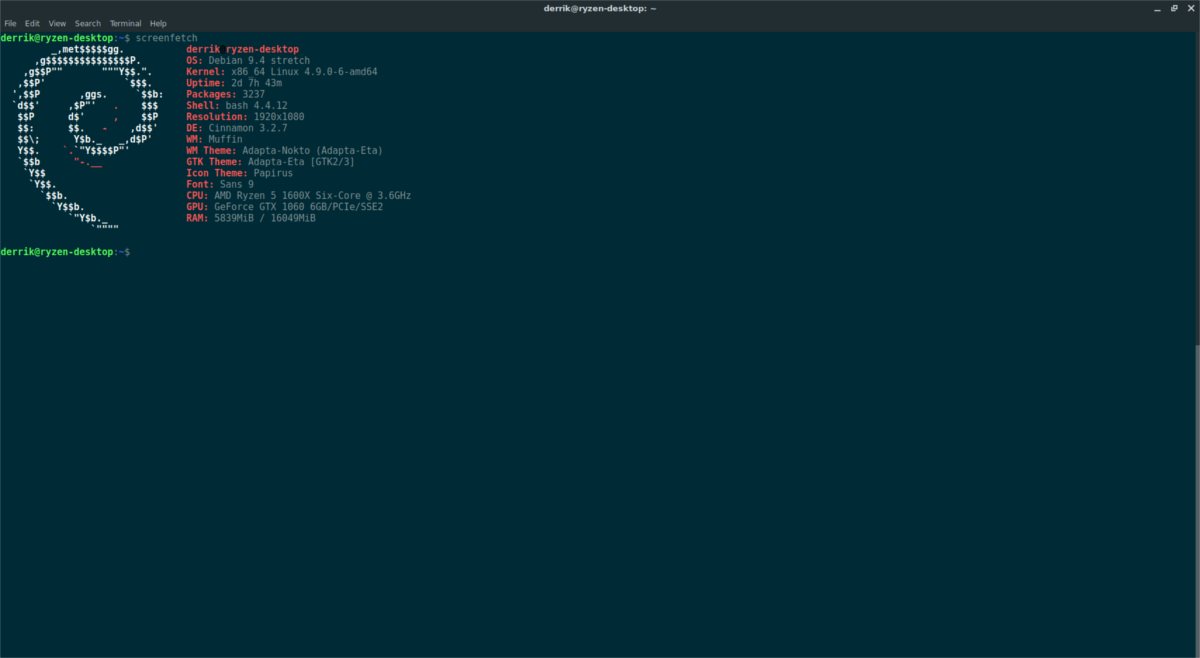Click the 'WM: Muffin' line

(214, 139)
